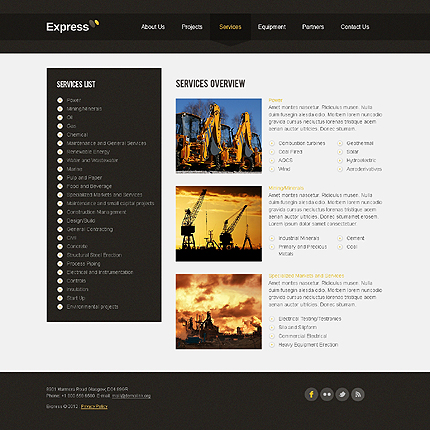Open the Contact Us page
This screenshot has height=430, width=430.
click(355, 27)
